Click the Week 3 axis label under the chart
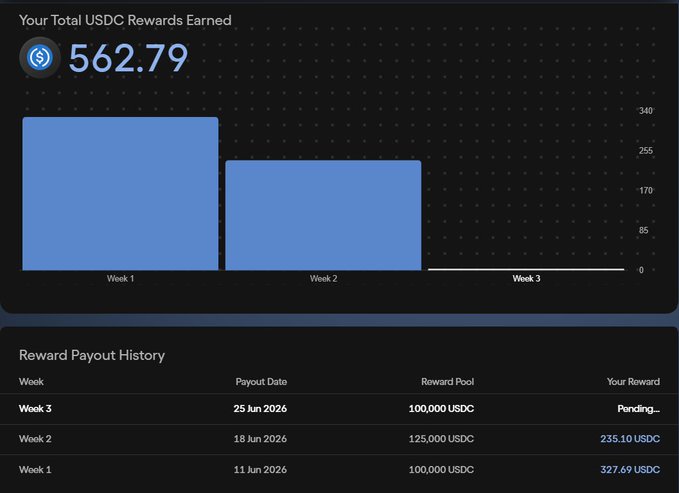Screen dimensions: 679x493 (x=526, y=279)
